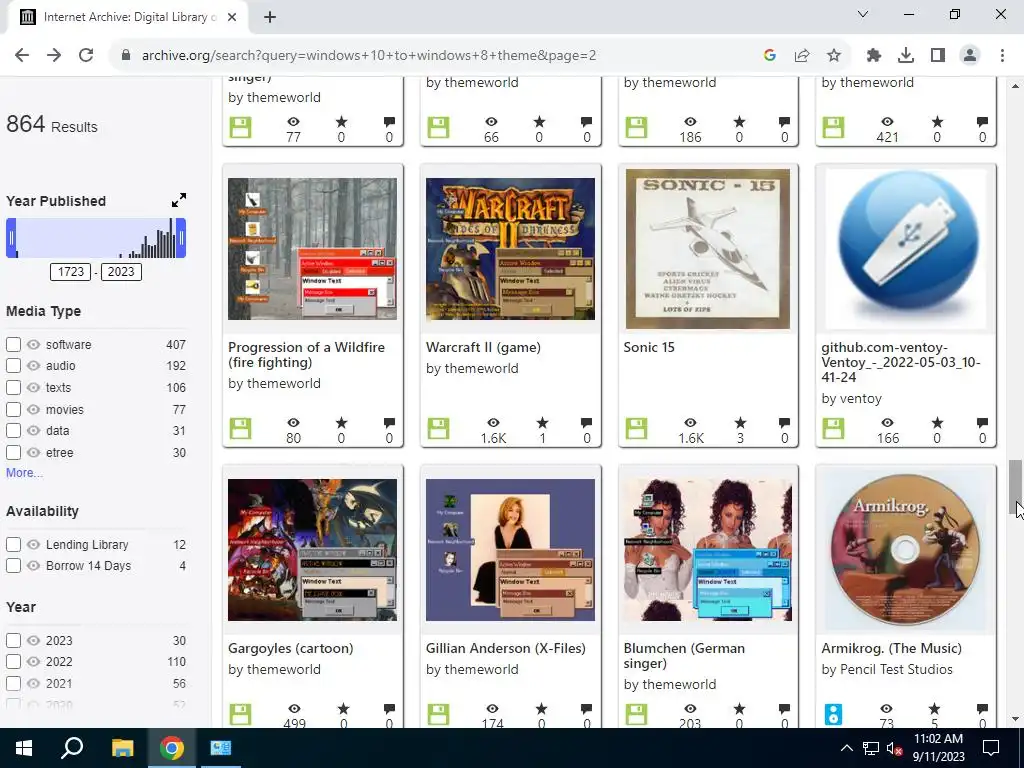The height and width of the screenshot is (768, 1024).
Task: Open the Blumchen theme thumbnail
Action: pos(708,550)
